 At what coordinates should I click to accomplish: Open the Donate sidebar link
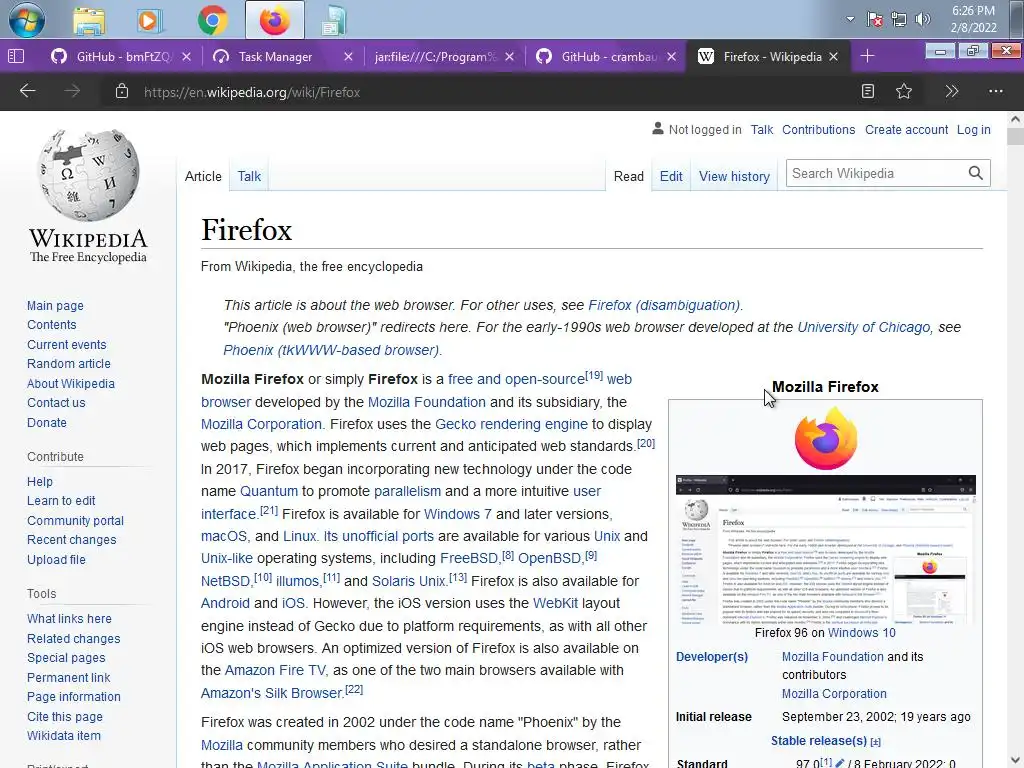click(47, 423)
